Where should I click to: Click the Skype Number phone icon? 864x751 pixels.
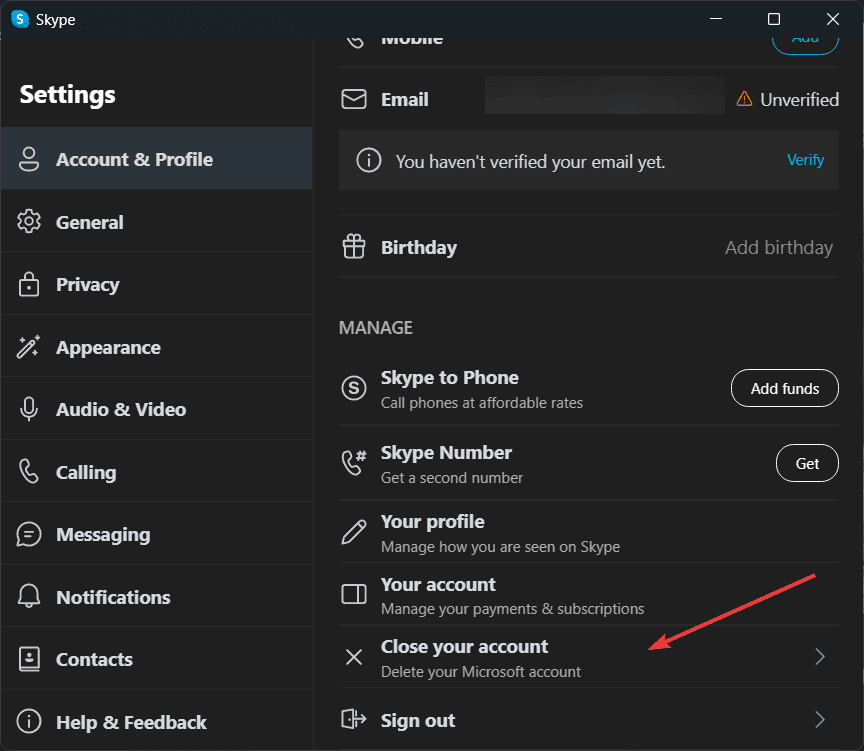tap(354, 463)
